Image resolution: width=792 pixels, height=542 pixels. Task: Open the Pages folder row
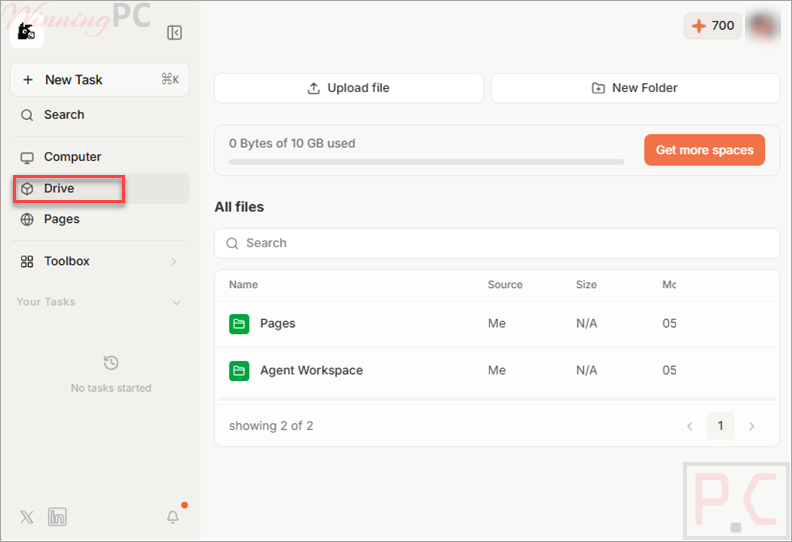pos(497,324)
